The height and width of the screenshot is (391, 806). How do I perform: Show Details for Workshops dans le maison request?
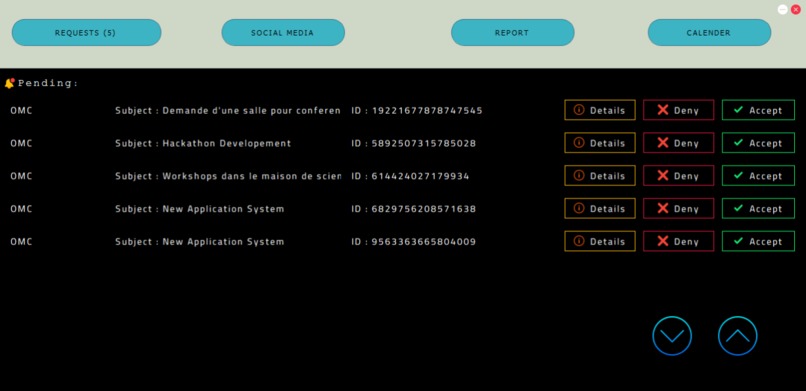click(600, 176)
